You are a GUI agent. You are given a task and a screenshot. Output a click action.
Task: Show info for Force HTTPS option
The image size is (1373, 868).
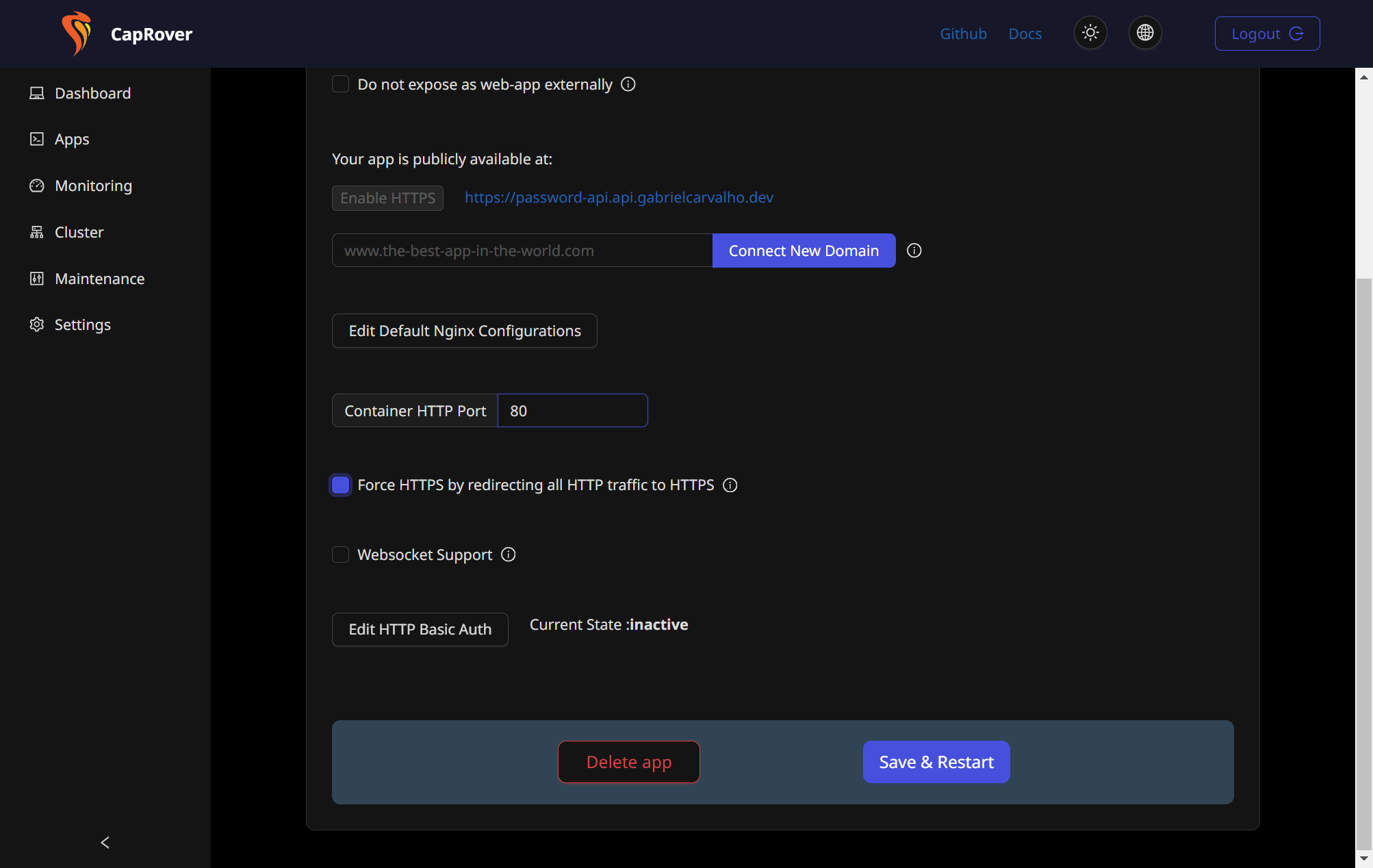click(730, 485)
